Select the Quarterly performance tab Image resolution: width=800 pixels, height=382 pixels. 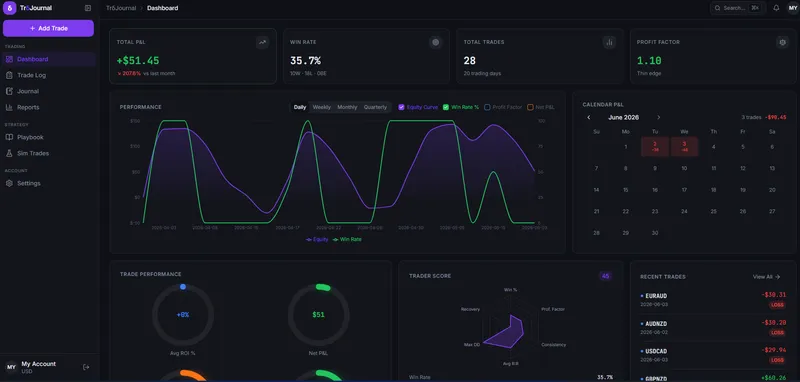[375, 108]
